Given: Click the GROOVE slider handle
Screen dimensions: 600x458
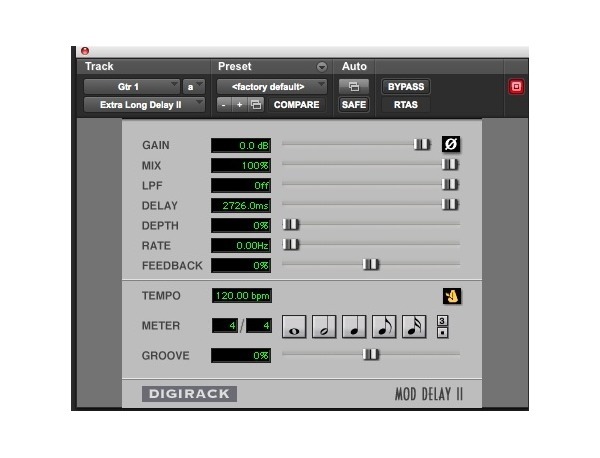Looking at the screenshot, I should [x=370, y=354].
